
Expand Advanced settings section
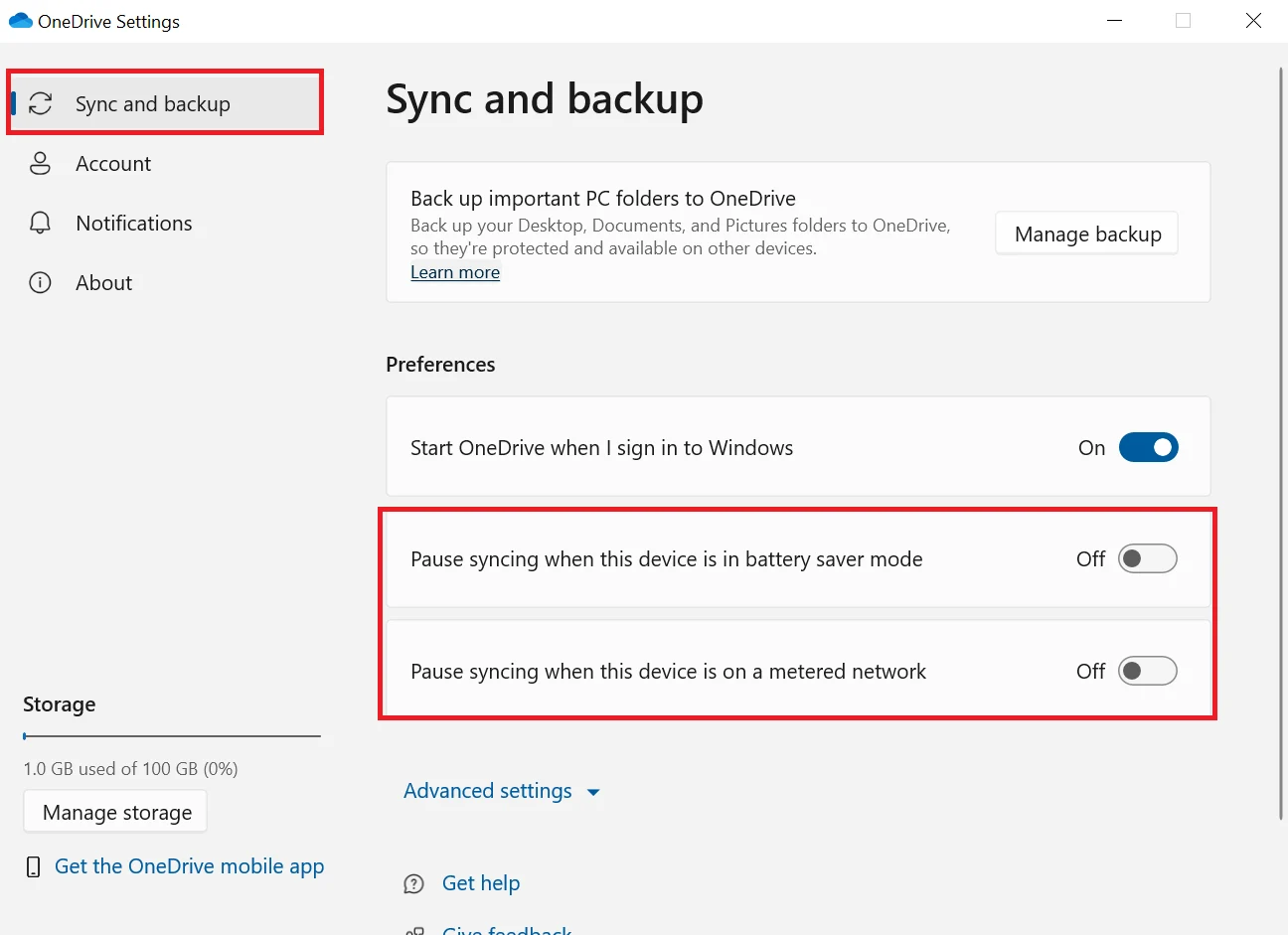(x=488, y=791)
